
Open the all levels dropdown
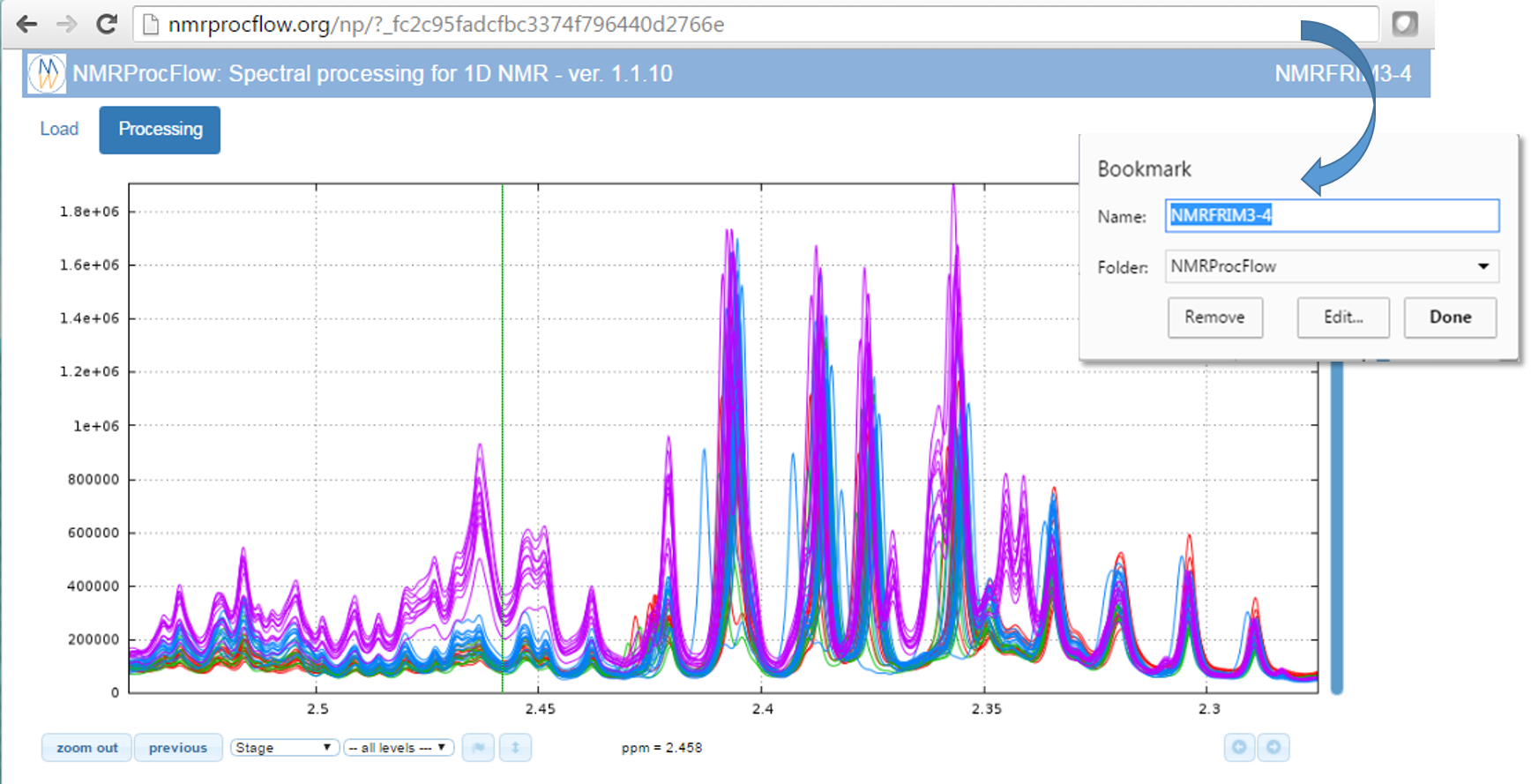tap(399, 748)
